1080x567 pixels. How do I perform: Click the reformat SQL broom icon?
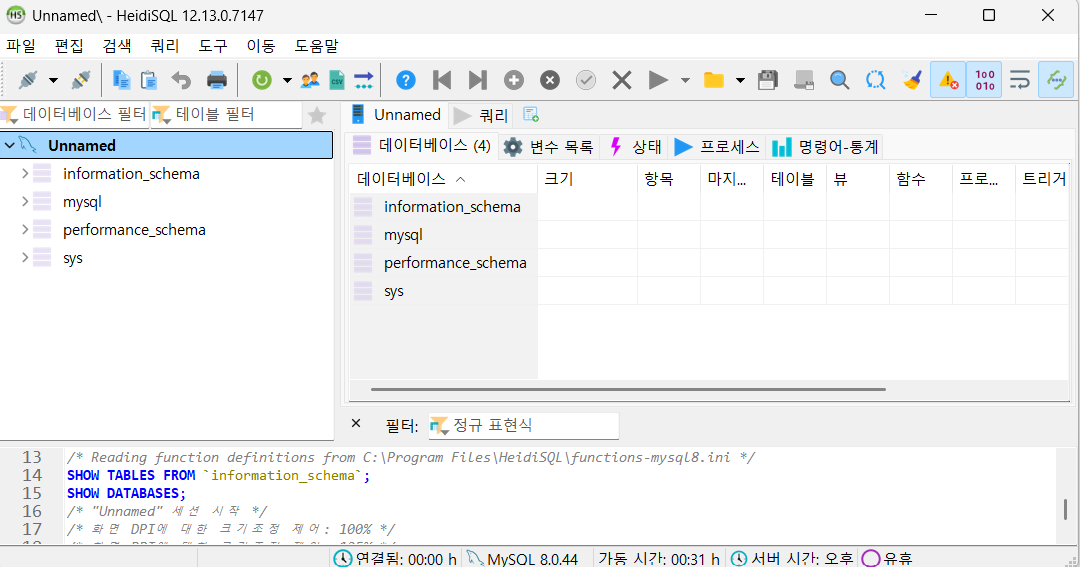coord(912,80)
